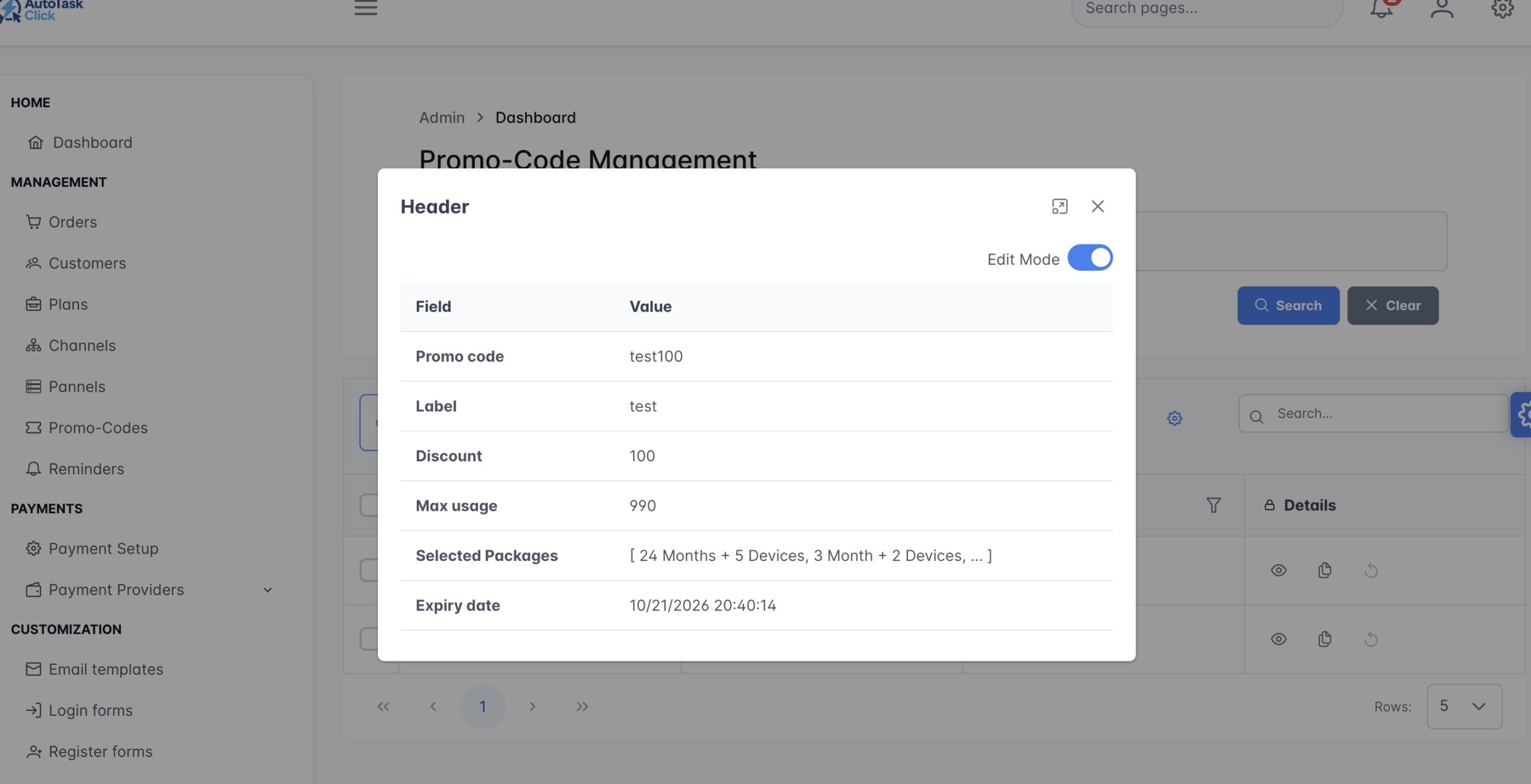Click the Promo-Codes ticket icon
The image size is (1531, 784).
(33, 428)
